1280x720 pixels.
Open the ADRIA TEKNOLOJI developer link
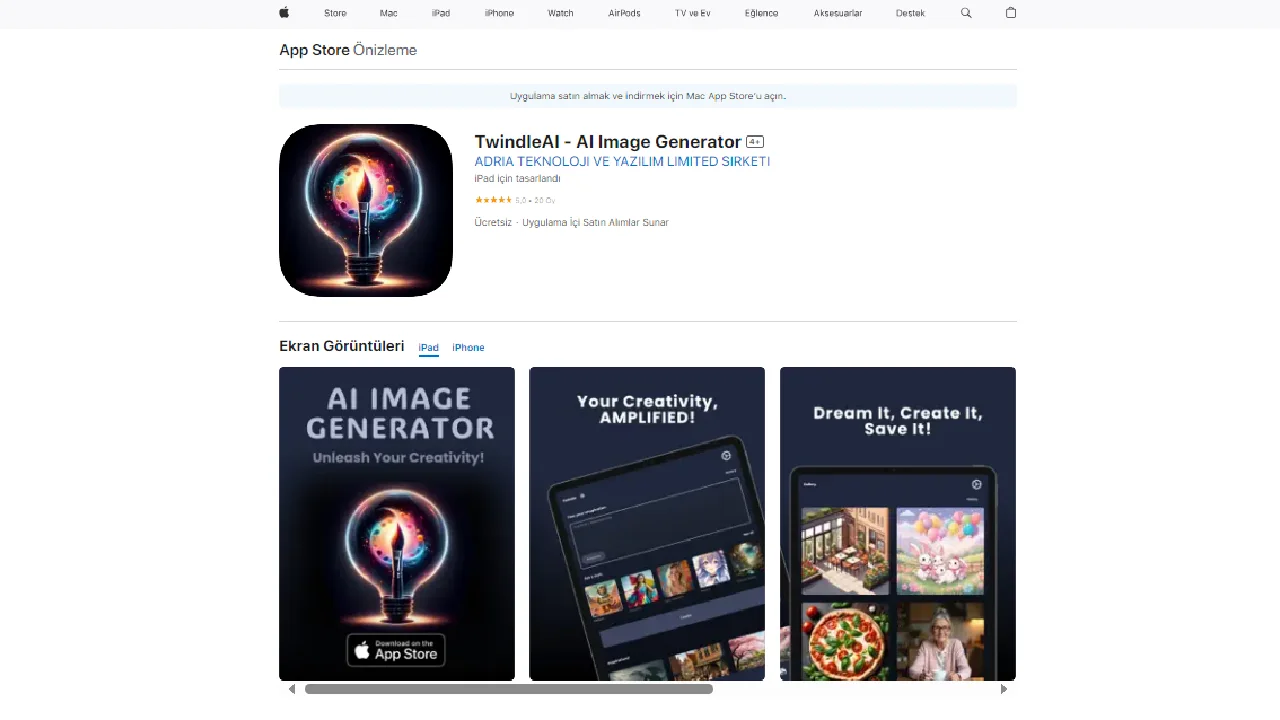[622, 161]
